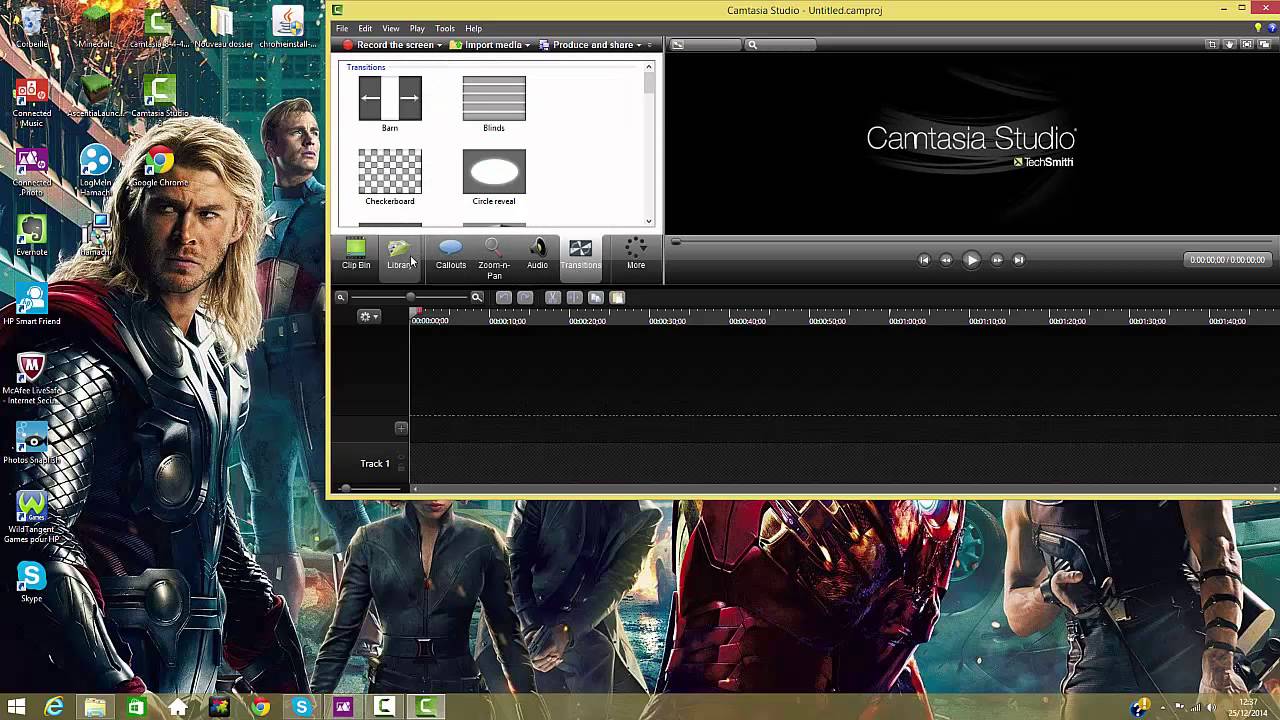Add a new track with plus button
This screenshot has height=720, width=1280.
[x=401, y=428]
